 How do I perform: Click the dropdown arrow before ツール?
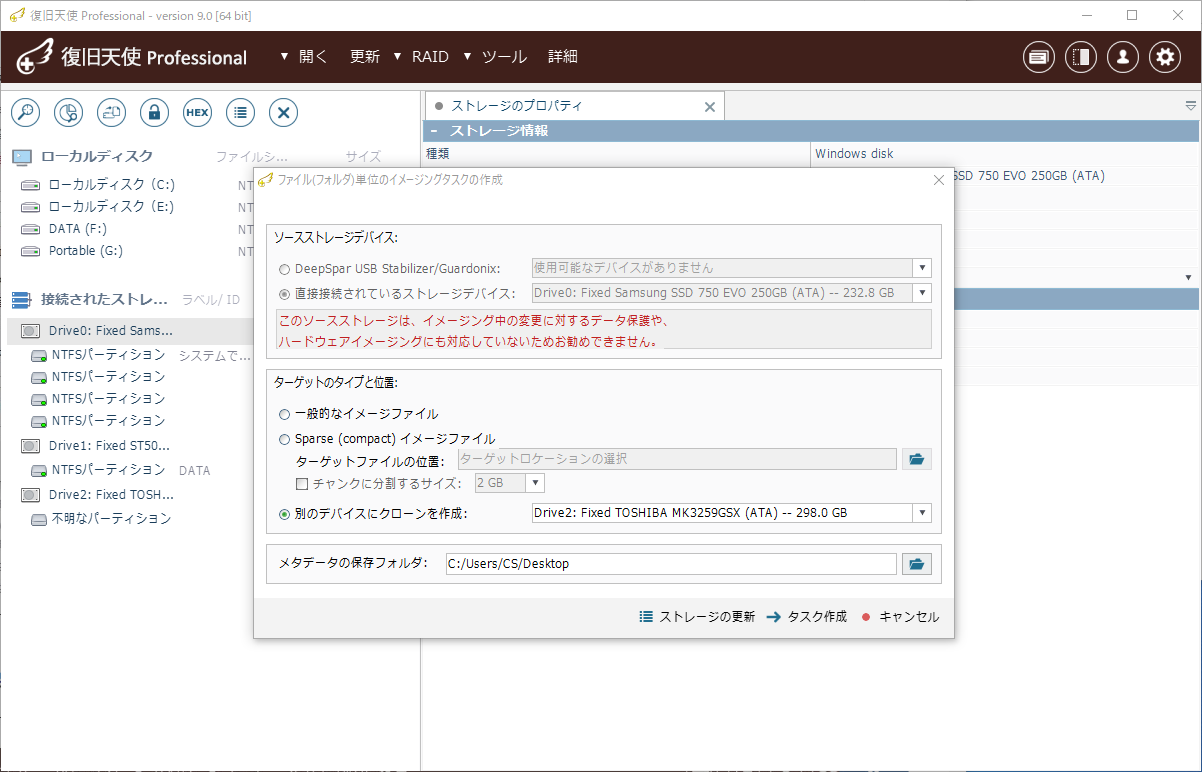click(467, 57)
